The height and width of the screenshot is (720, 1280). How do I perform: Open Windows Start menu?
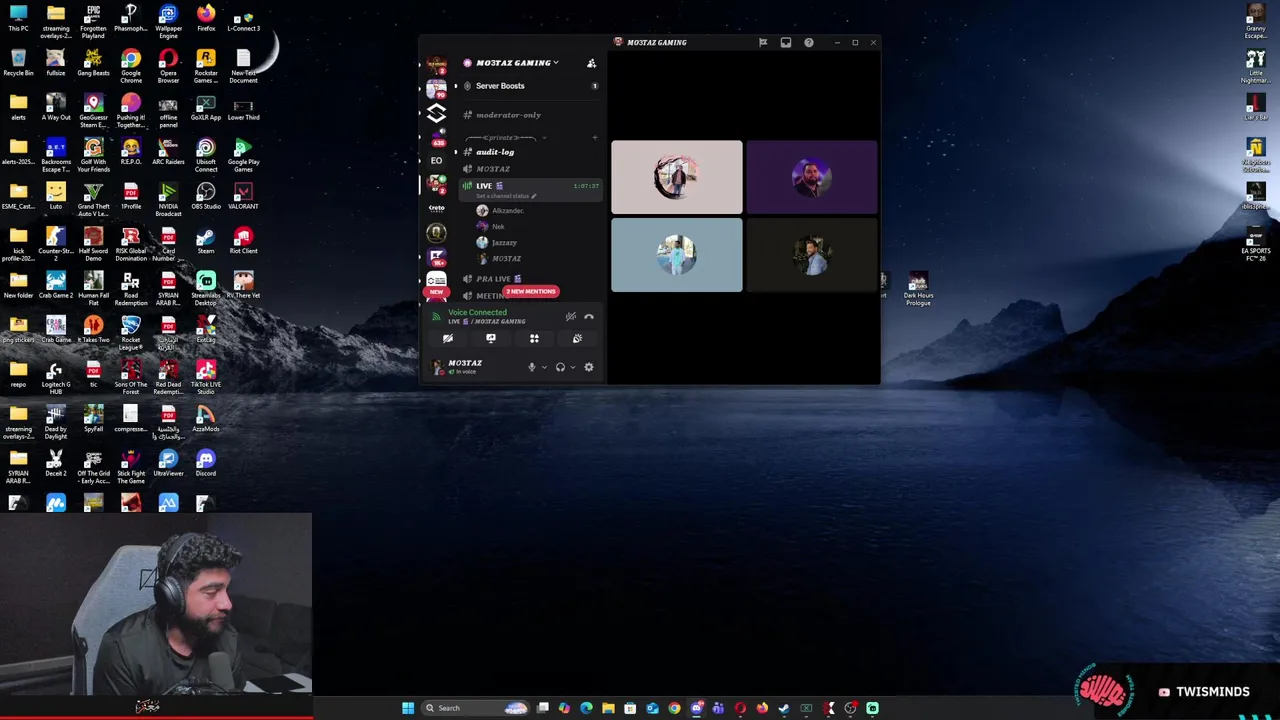click(x=408, y=708)
